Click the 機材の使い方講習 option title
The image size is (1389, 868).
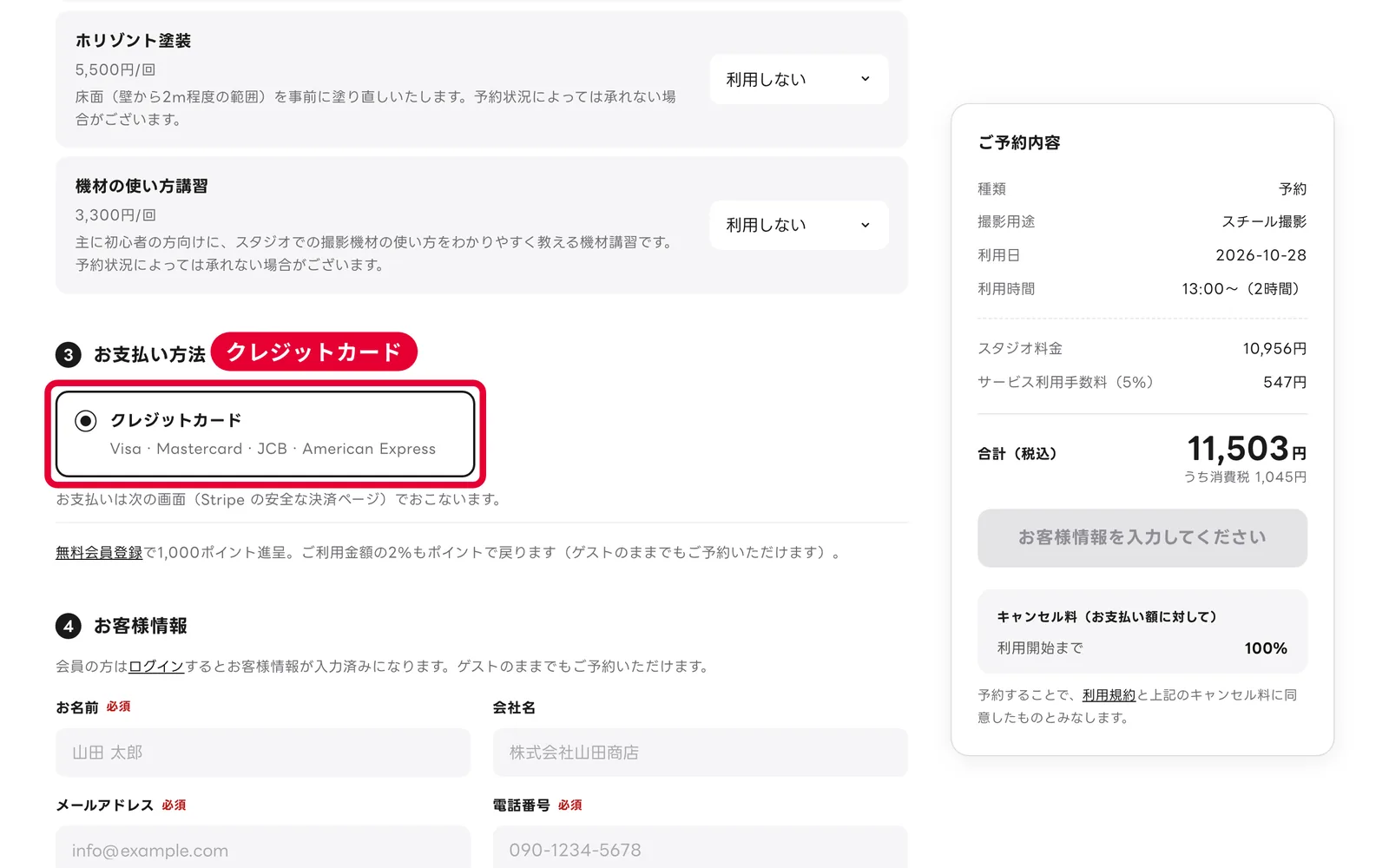pyautogui.click(x=142, y=186)
